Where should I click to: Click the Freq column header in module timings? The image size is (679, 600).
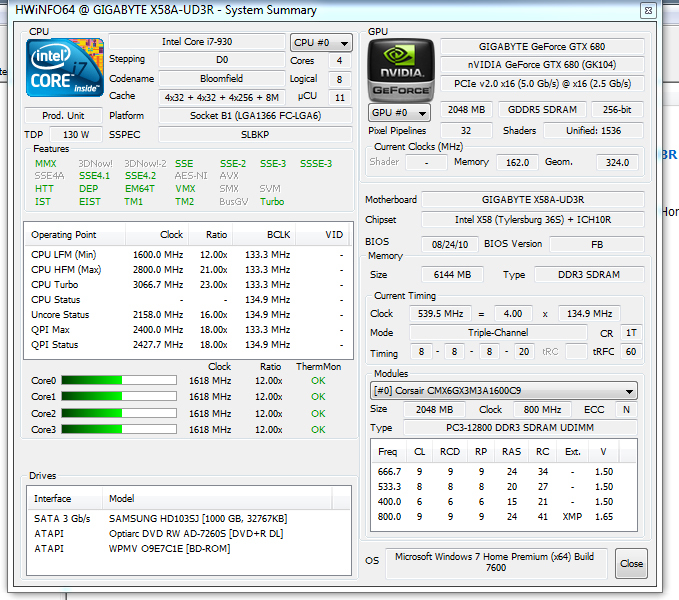tap(388, 452)
